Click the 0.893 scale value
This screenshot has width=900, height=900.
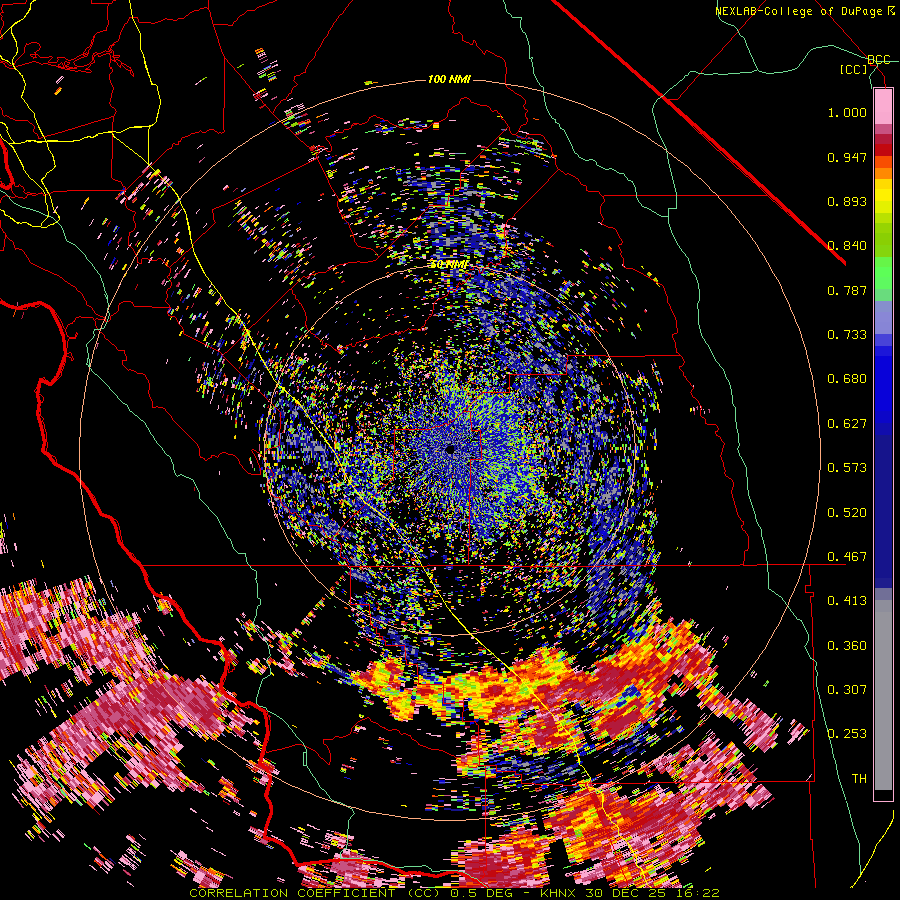[x=847, y=201]
